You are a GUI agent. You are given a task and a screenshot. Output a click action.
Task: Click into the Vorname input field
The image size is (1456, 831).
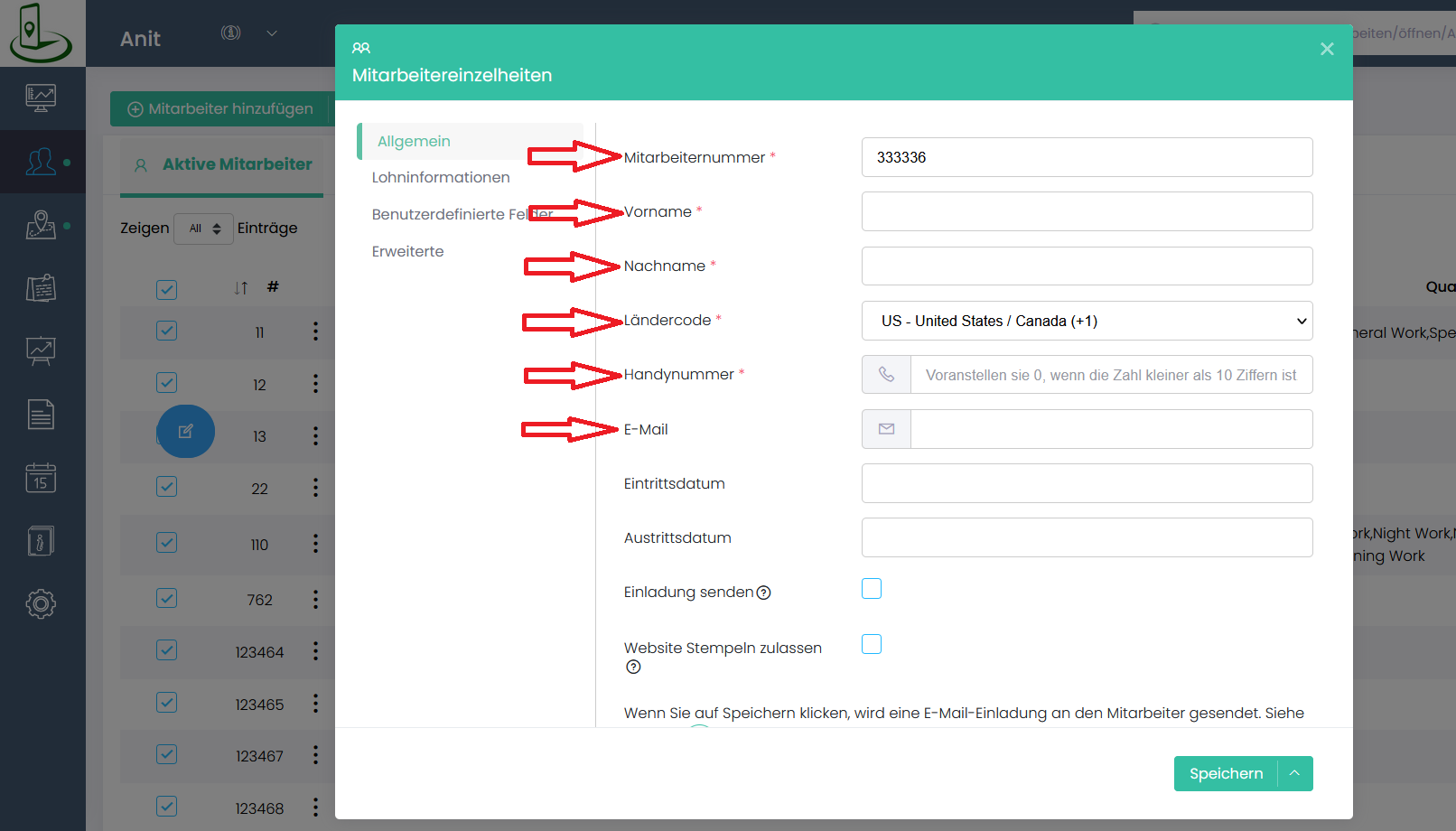(x=1087, y=211)
